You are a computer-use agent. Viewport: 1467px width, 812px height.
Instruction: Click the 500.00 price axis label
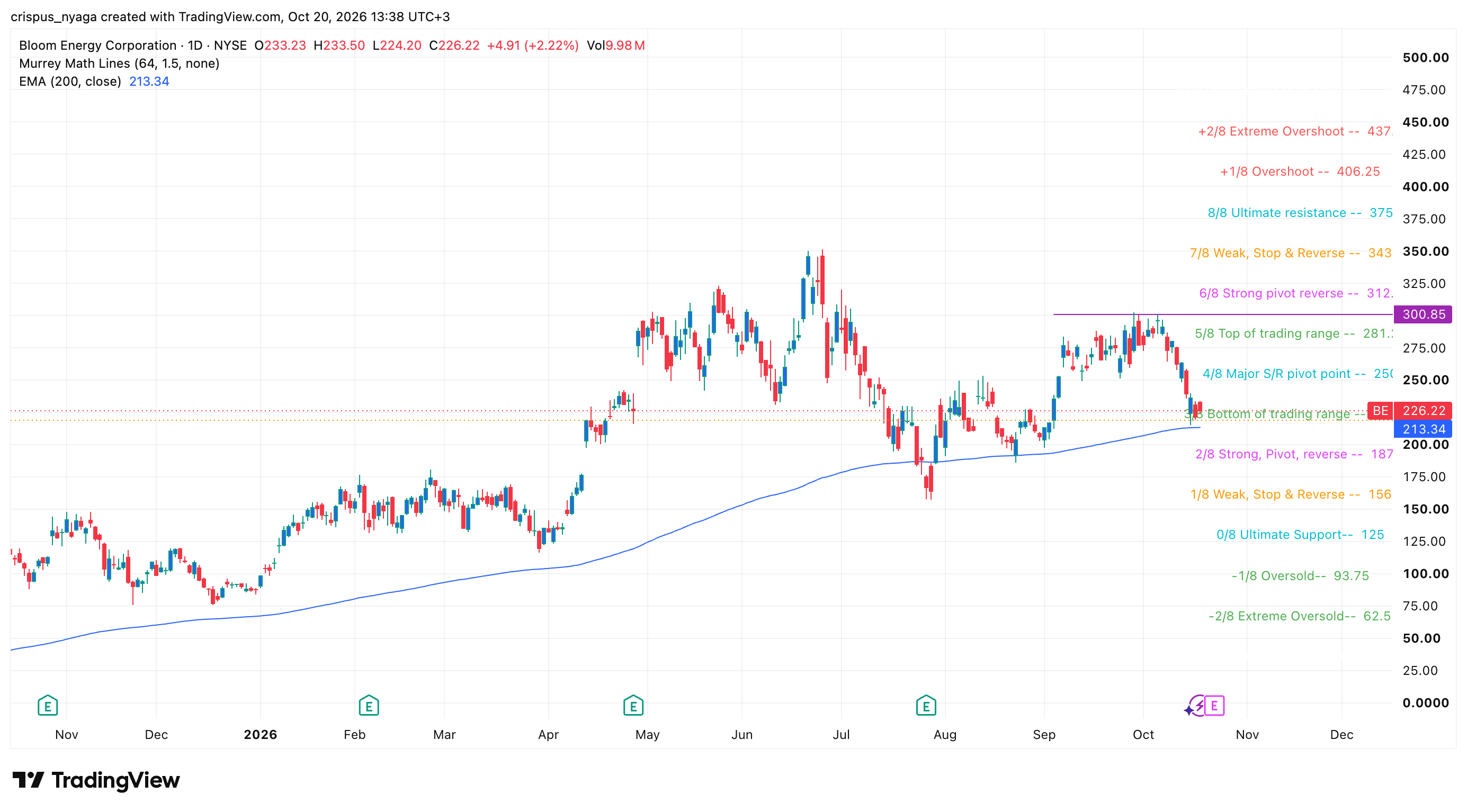pos(1426,58)
